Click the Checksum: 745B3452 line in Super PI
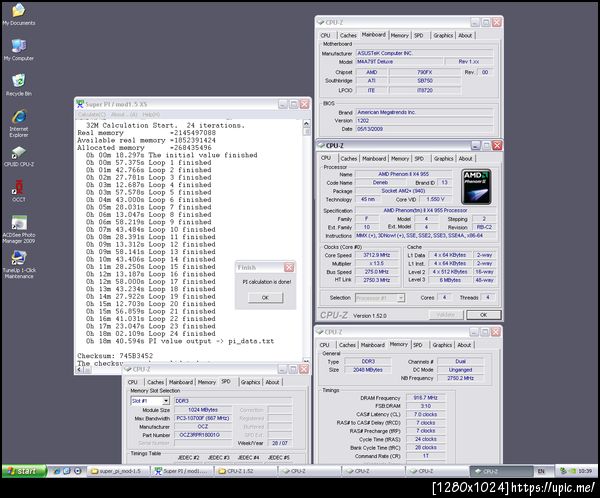600x498 pixels. [x=115, y=356]
